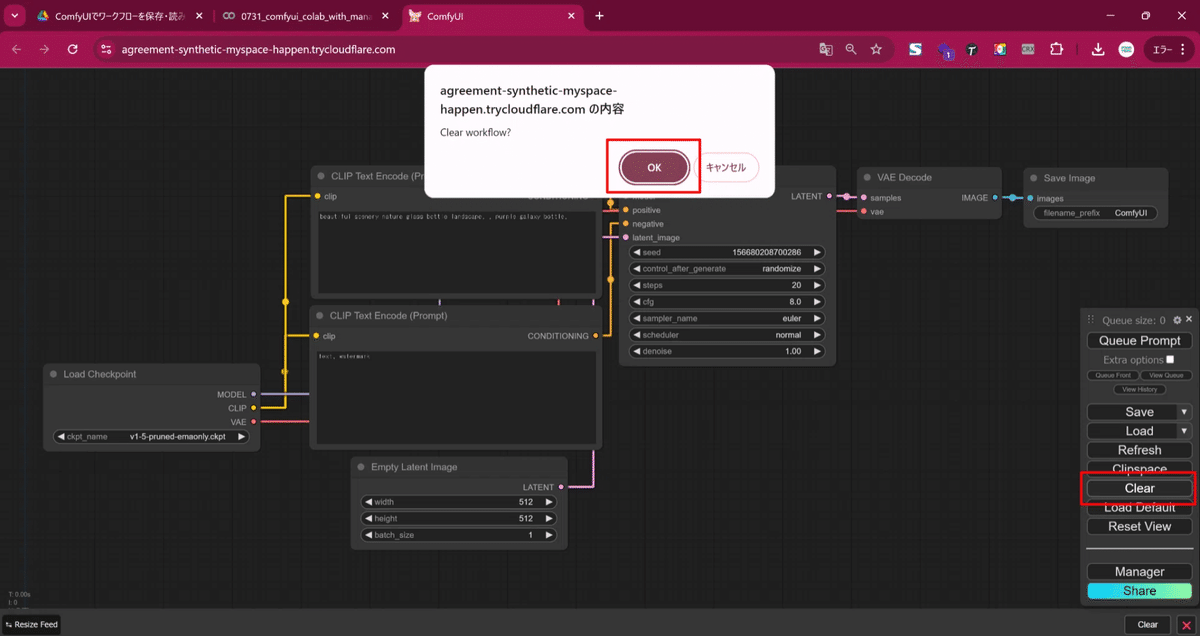The height and width of the screenshot is (636, 1200).
Task: Open the zoom magnifier icon in address bar
Action: tap(851, 49)
